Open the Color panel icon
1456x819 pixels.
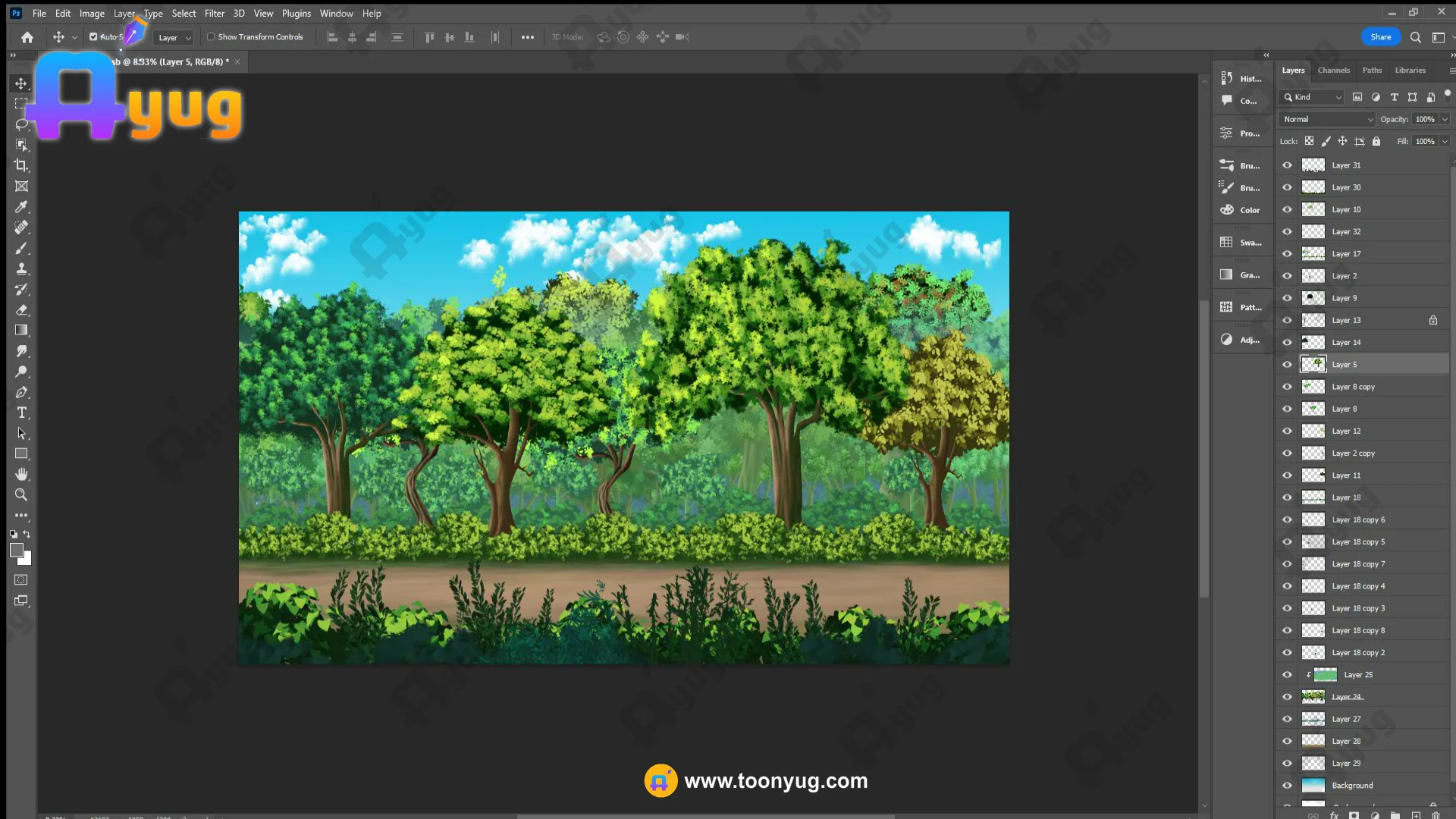(x=1227, y=210)
